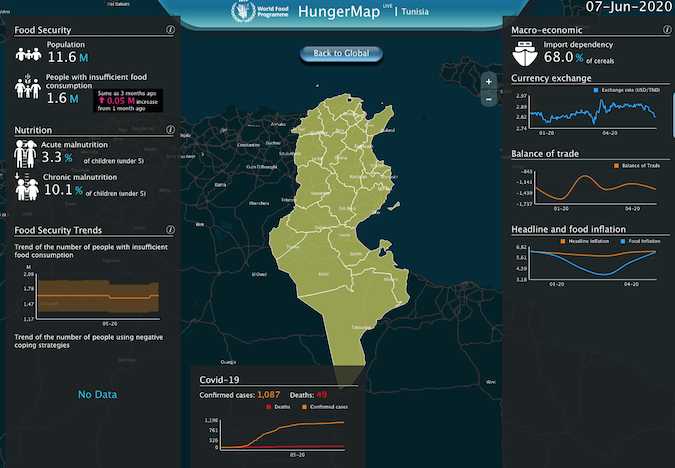Image resolution: width=675 pixels, height=468 pixels.
Task: Click the insufficient food consumption family icon
Action: (28, 87)
